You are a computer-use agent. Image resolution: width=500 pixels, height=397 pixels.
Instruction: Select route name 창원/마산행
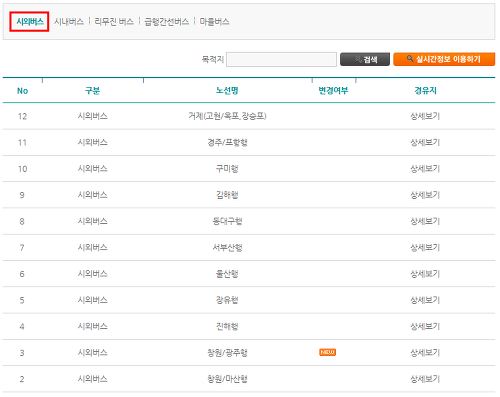(x=227, y=379)
